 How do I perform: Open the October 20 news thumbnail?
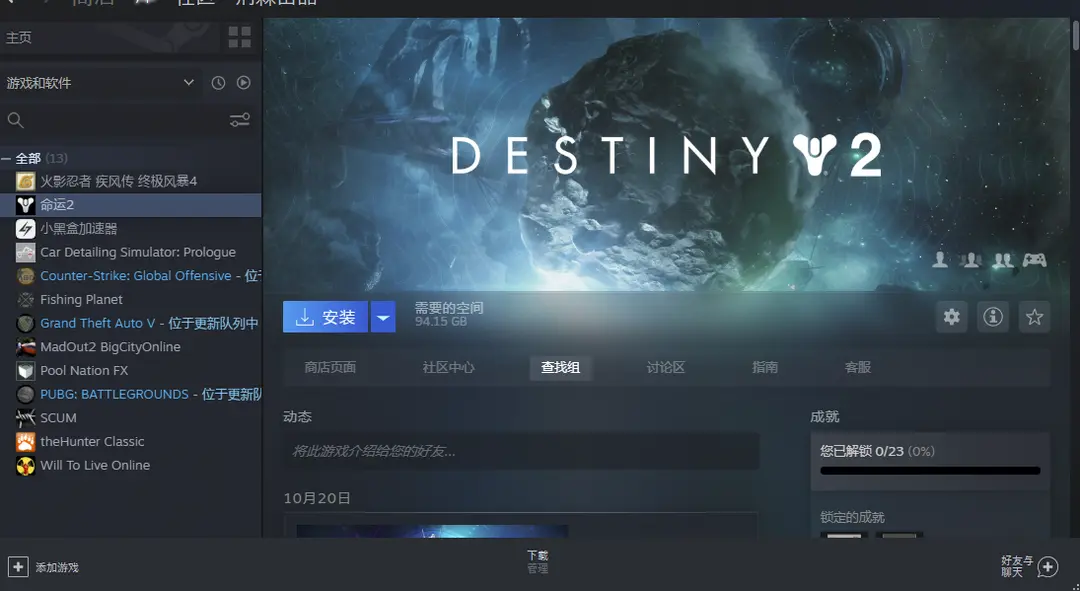coord(433,530)
